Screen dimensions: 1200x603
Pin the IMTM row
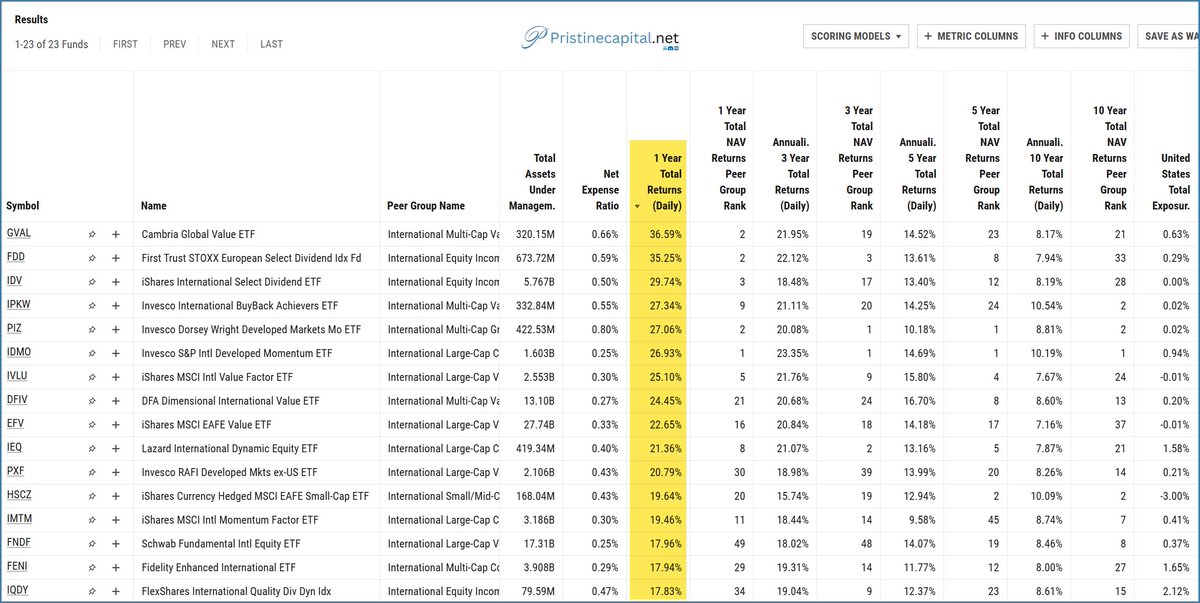(91, 520)
